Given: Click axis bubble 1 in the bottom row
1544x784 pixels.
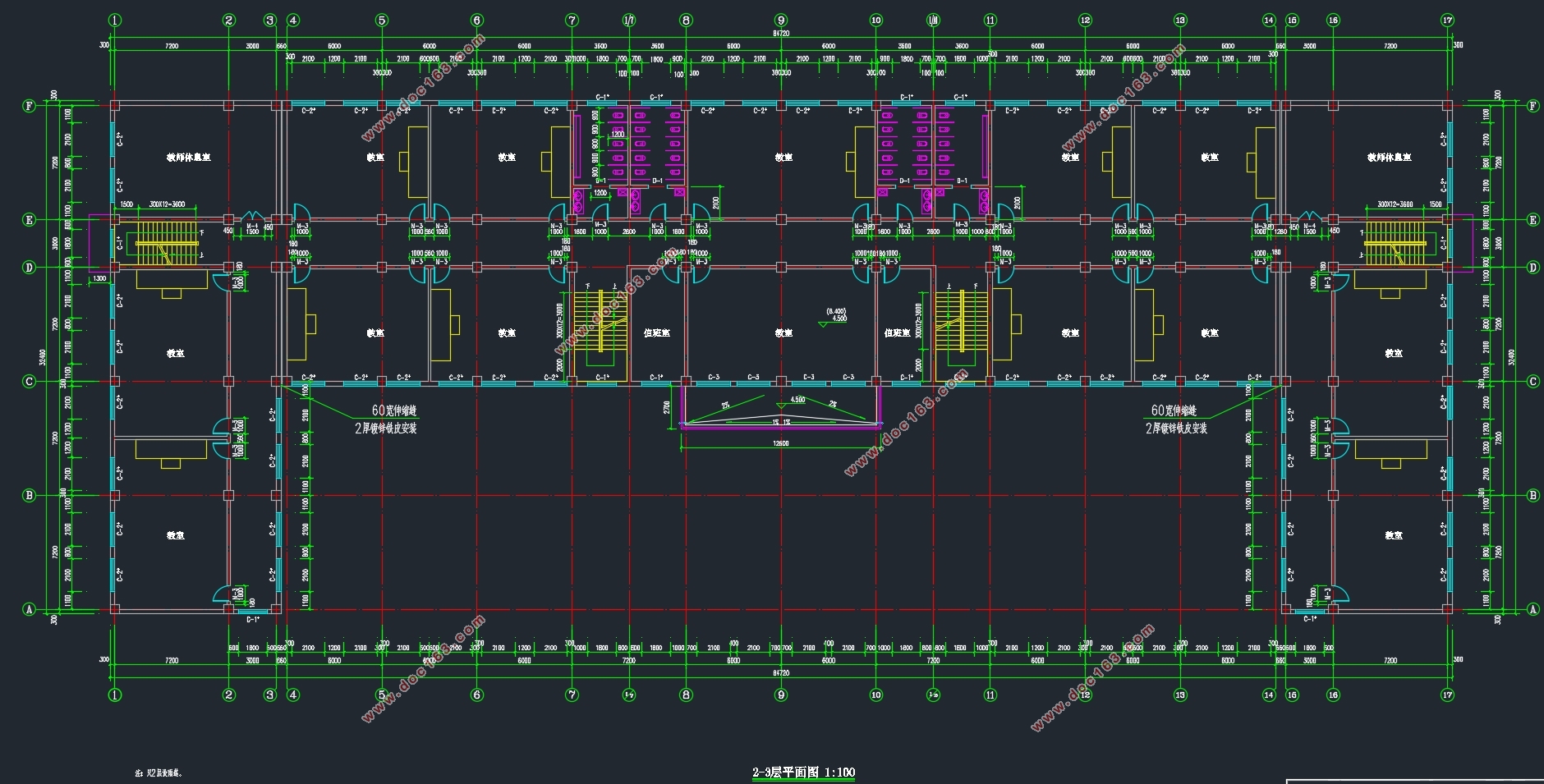Looking at the screenshot, I should 115,695.
